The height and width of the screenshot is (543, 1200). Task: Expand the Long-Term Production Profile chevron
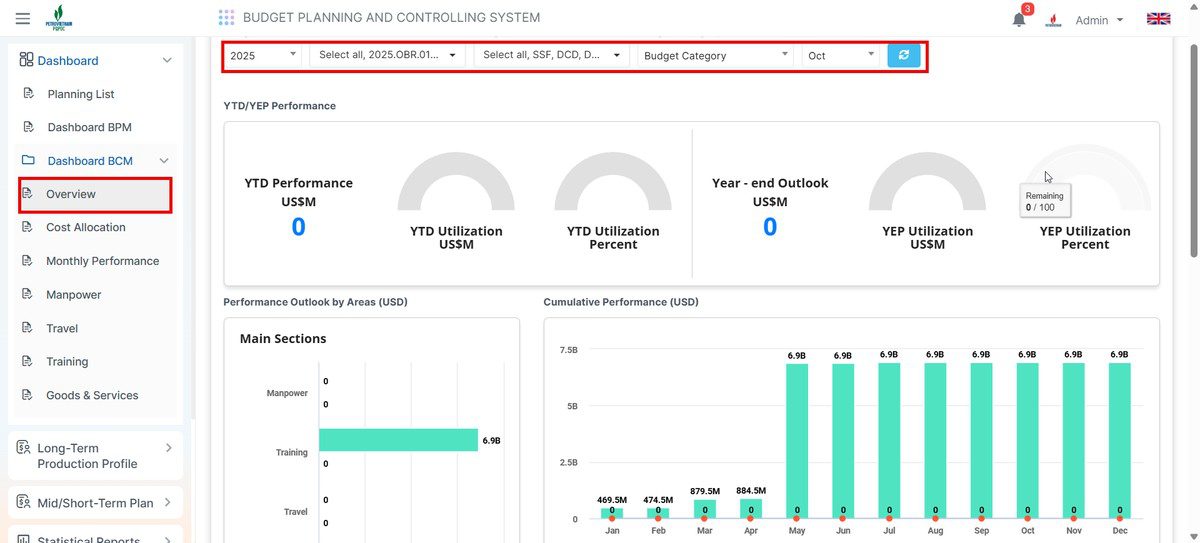(x=168, y=448)
